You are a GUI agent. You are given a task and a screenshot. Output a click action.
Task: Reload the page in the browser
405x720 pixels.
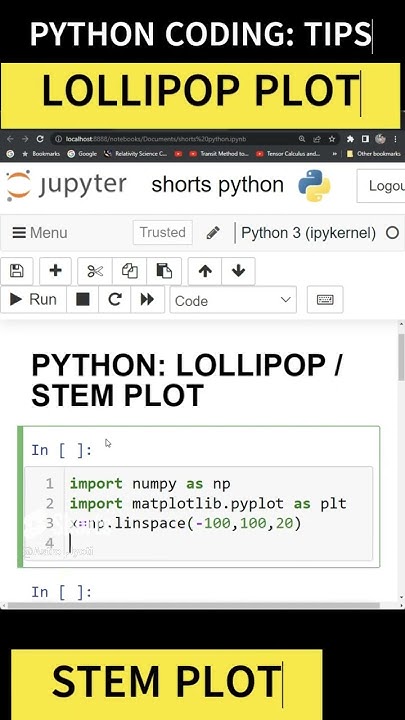point(40,139)
